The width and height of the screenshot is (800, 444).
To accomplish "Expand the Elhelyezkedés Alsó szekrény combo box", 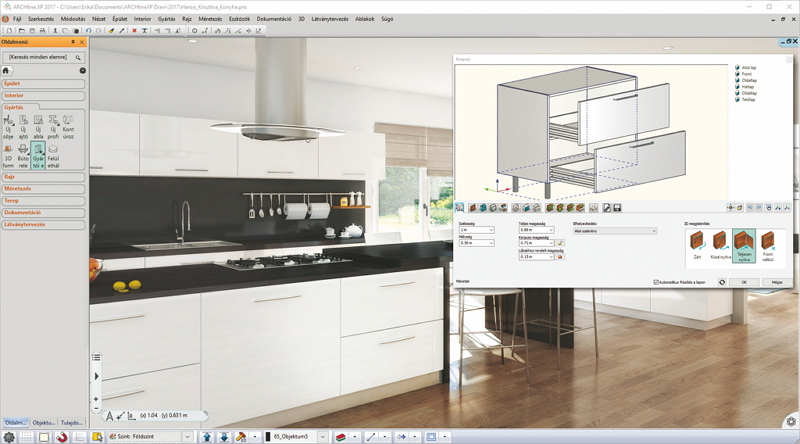I will tap(615, 231).
